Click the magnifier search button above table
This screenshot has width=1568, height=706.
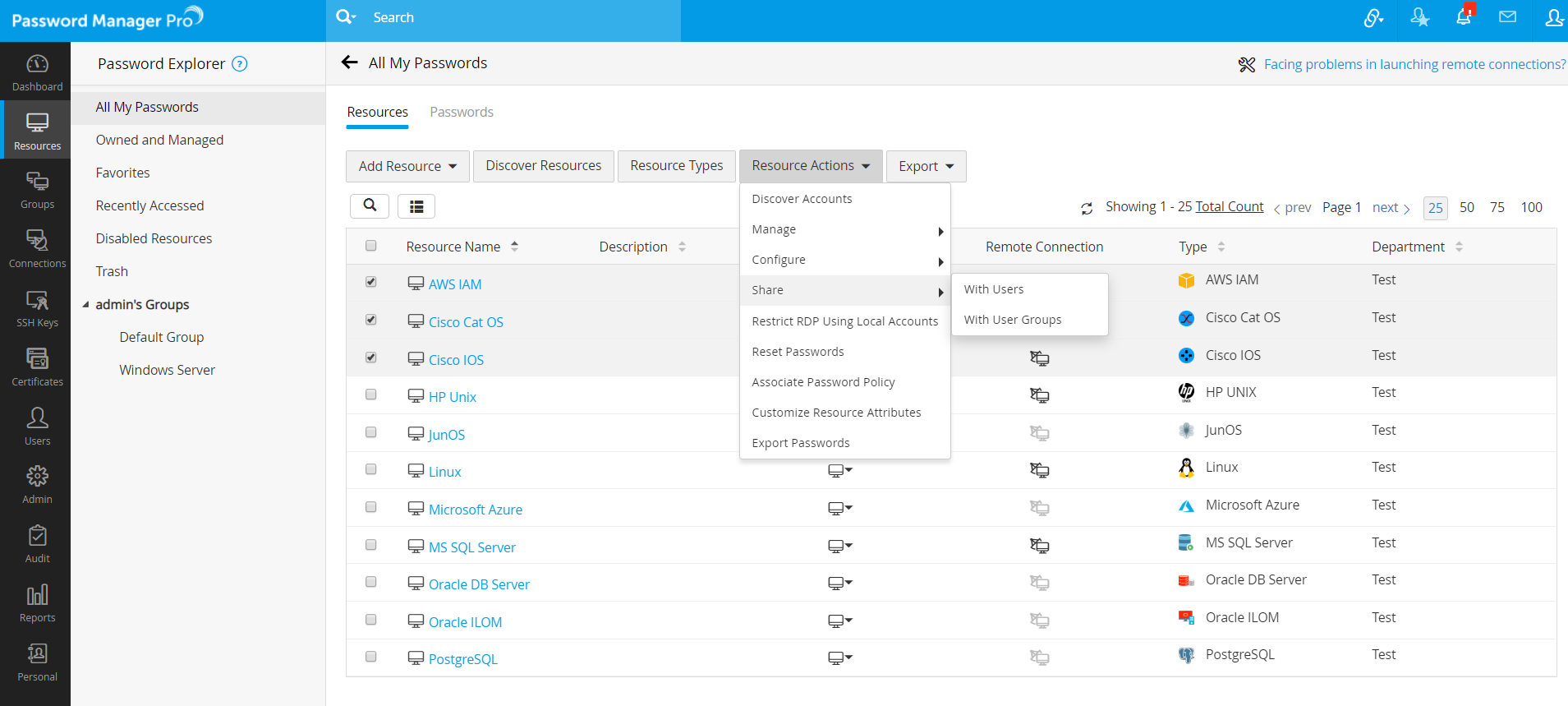tap(370, 205)
